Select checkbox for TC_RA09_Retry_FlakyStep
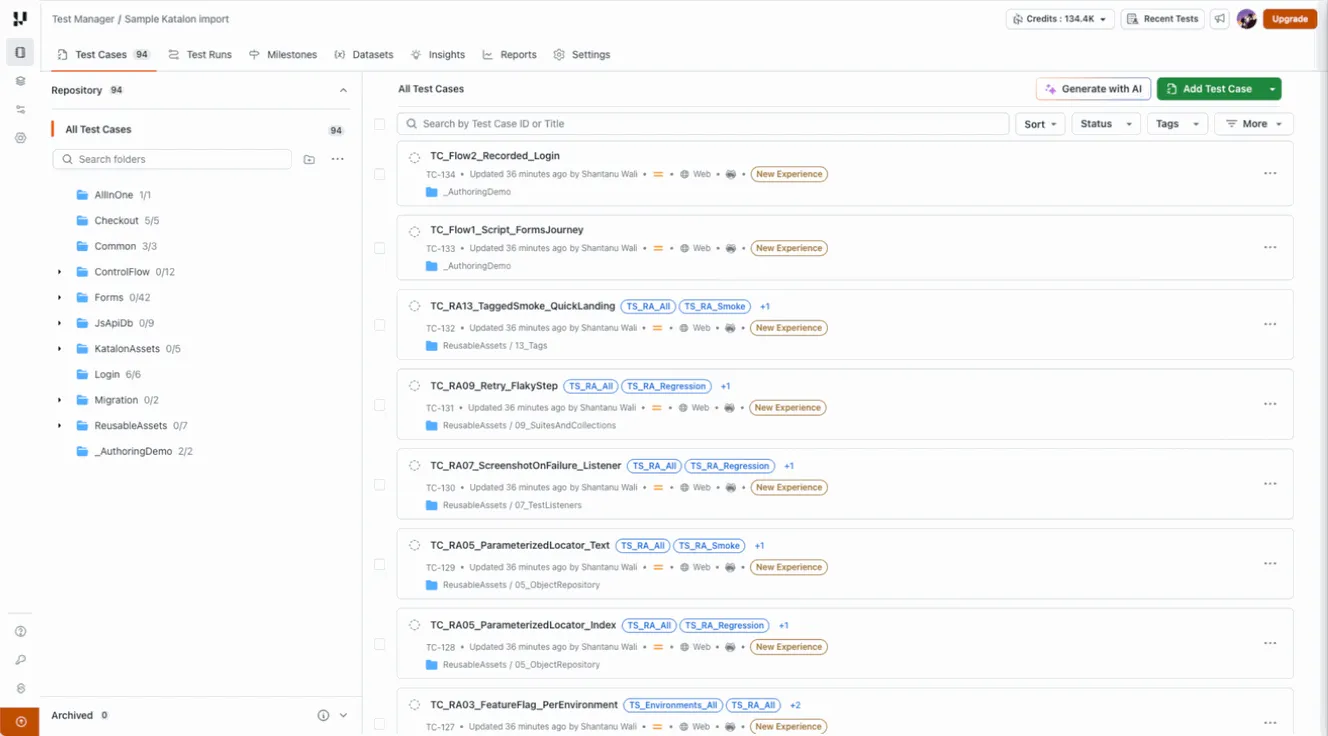This screenshot has height=736, width=1328. point(379,405)
